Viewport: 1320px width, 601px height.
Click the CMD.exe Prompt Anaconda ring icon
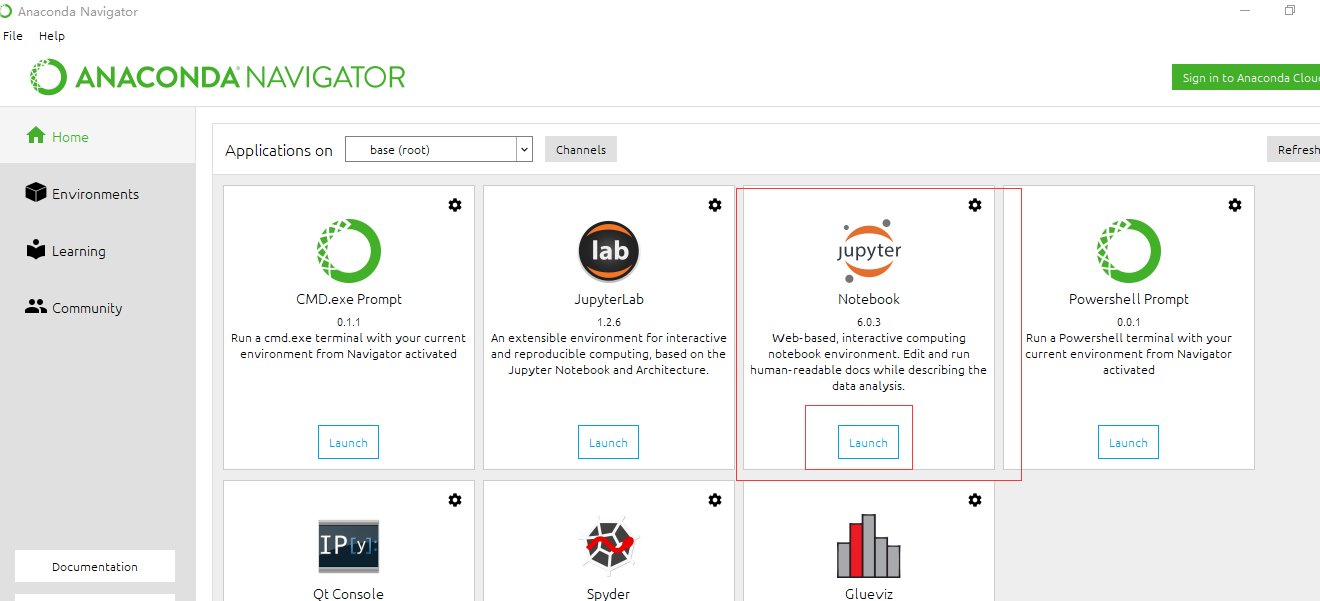point(349,251)
